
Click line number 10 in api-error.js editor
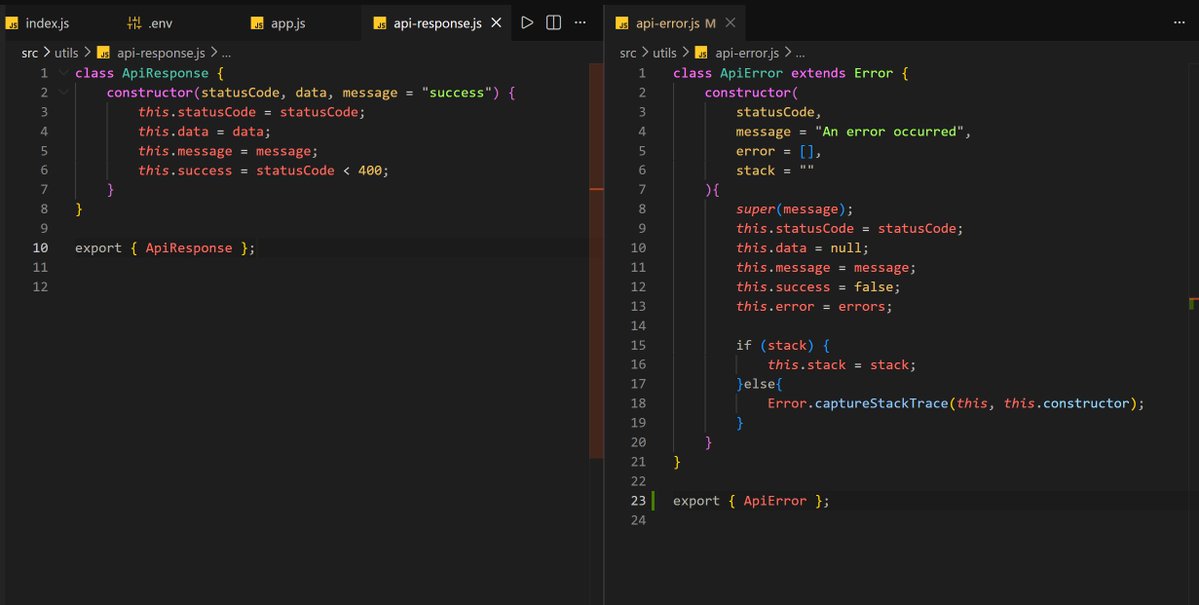[638, 247]
